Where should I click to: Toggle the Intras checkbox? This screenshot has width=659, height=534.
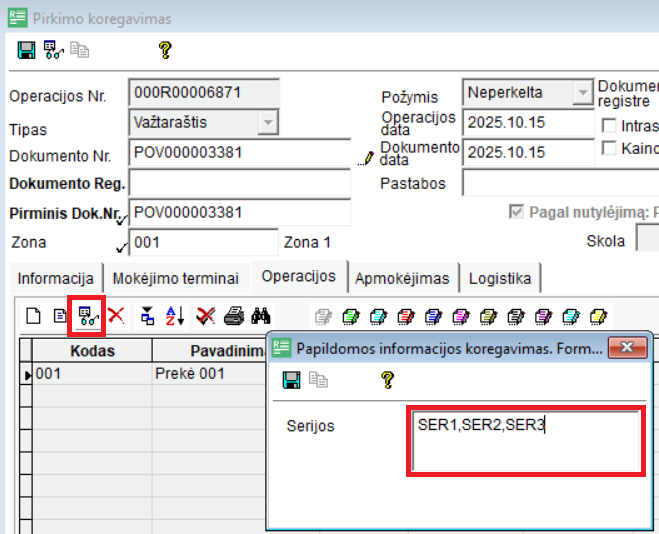pyautogui.click(x=609, y=125)
